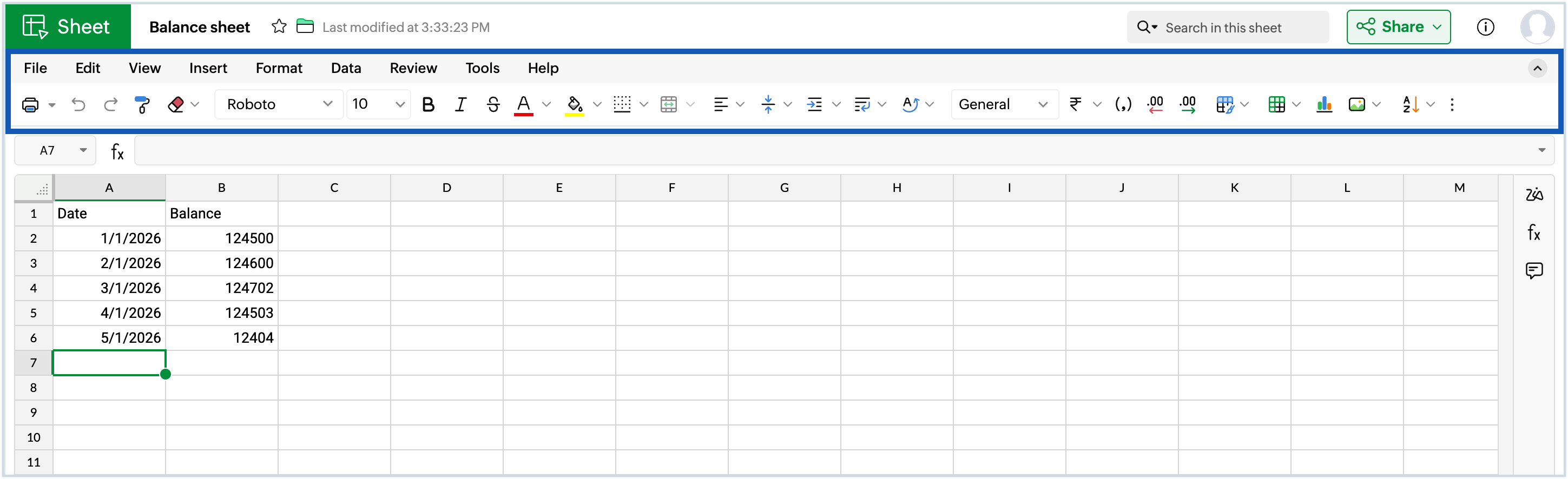This screenshot has width=1568, height=479.
Task: Click the vertical align icon
Action: tap(768, 104)
